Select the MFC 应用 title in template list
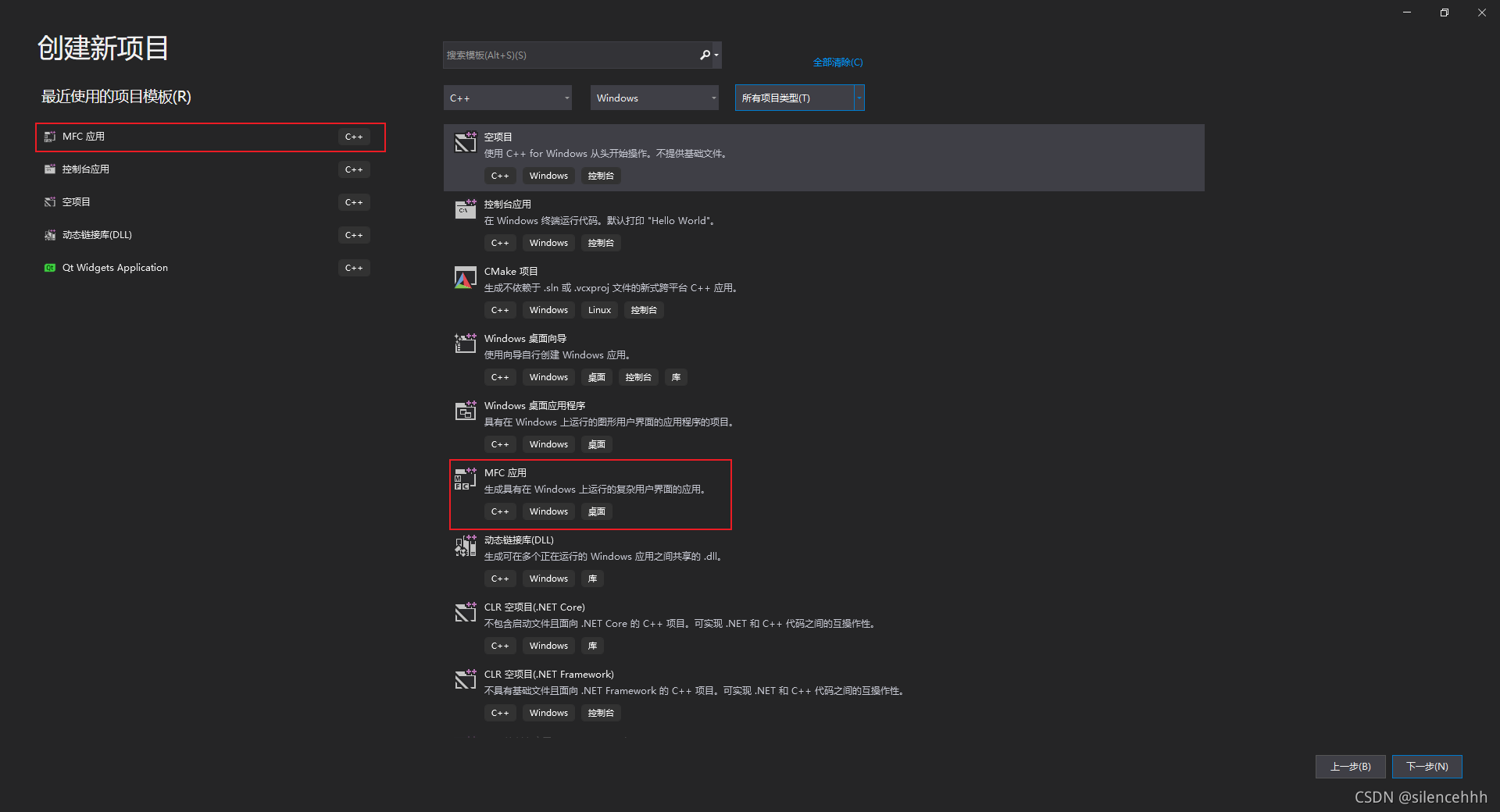 click(x=505, y=472)
